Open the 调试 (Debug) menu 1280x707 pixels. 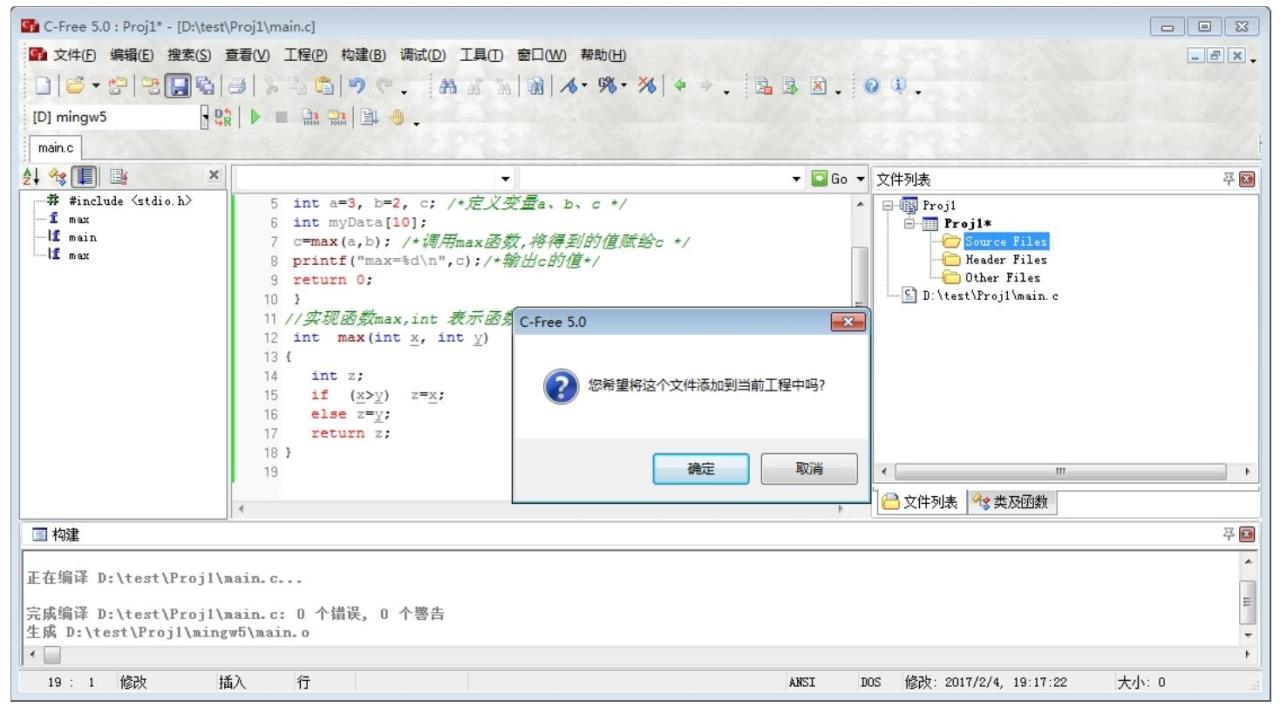(422, 55)
